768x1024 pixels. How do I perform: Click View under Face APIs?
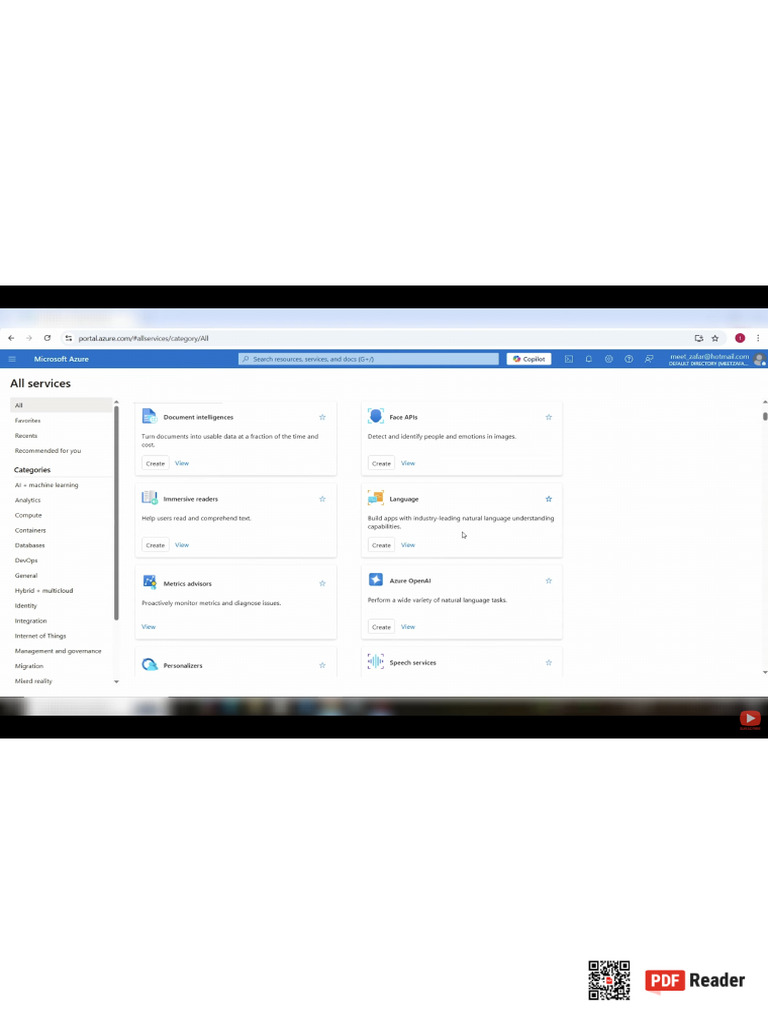[408, 463]
